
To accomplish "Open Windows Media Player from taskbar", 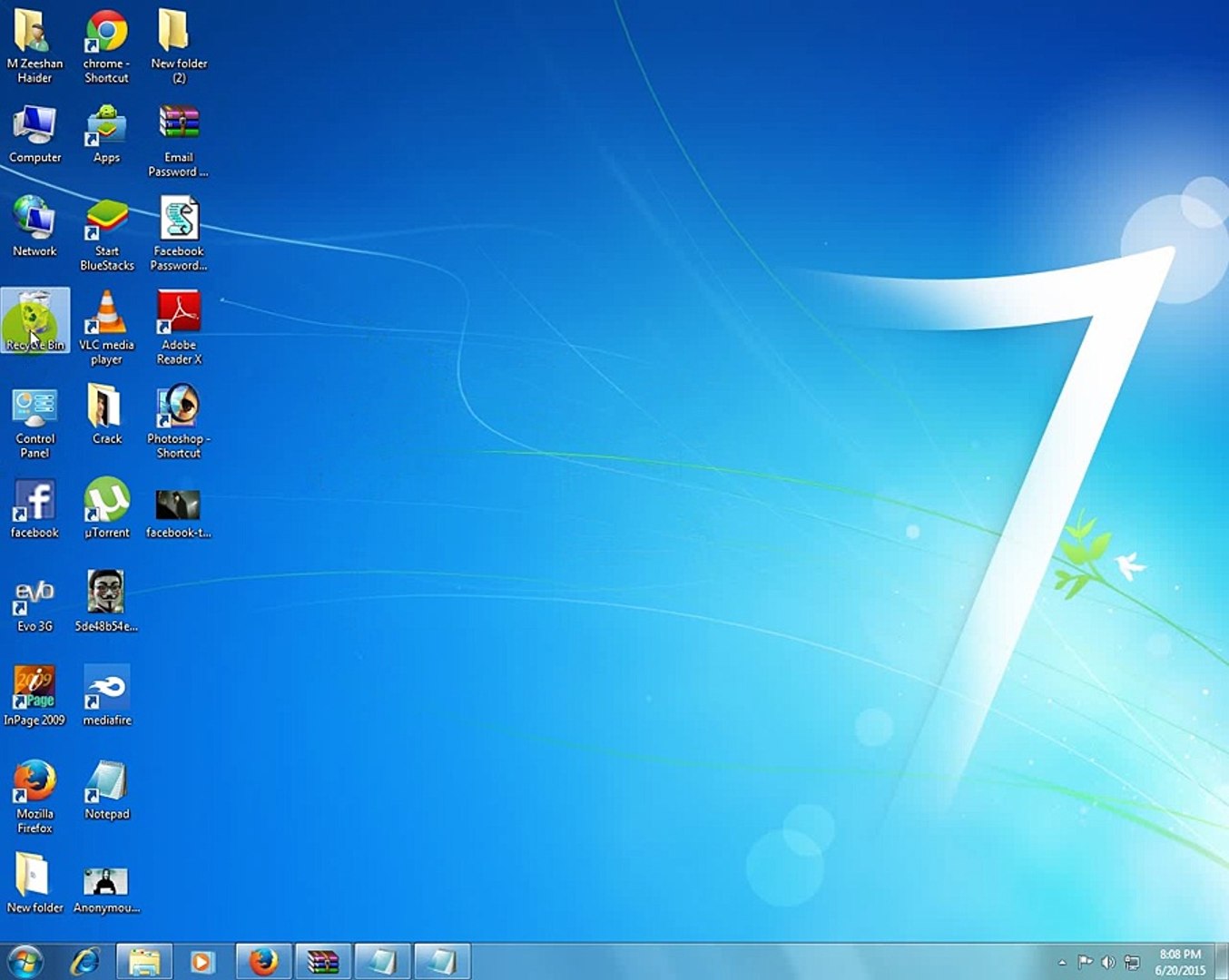I will pos(202,961).
